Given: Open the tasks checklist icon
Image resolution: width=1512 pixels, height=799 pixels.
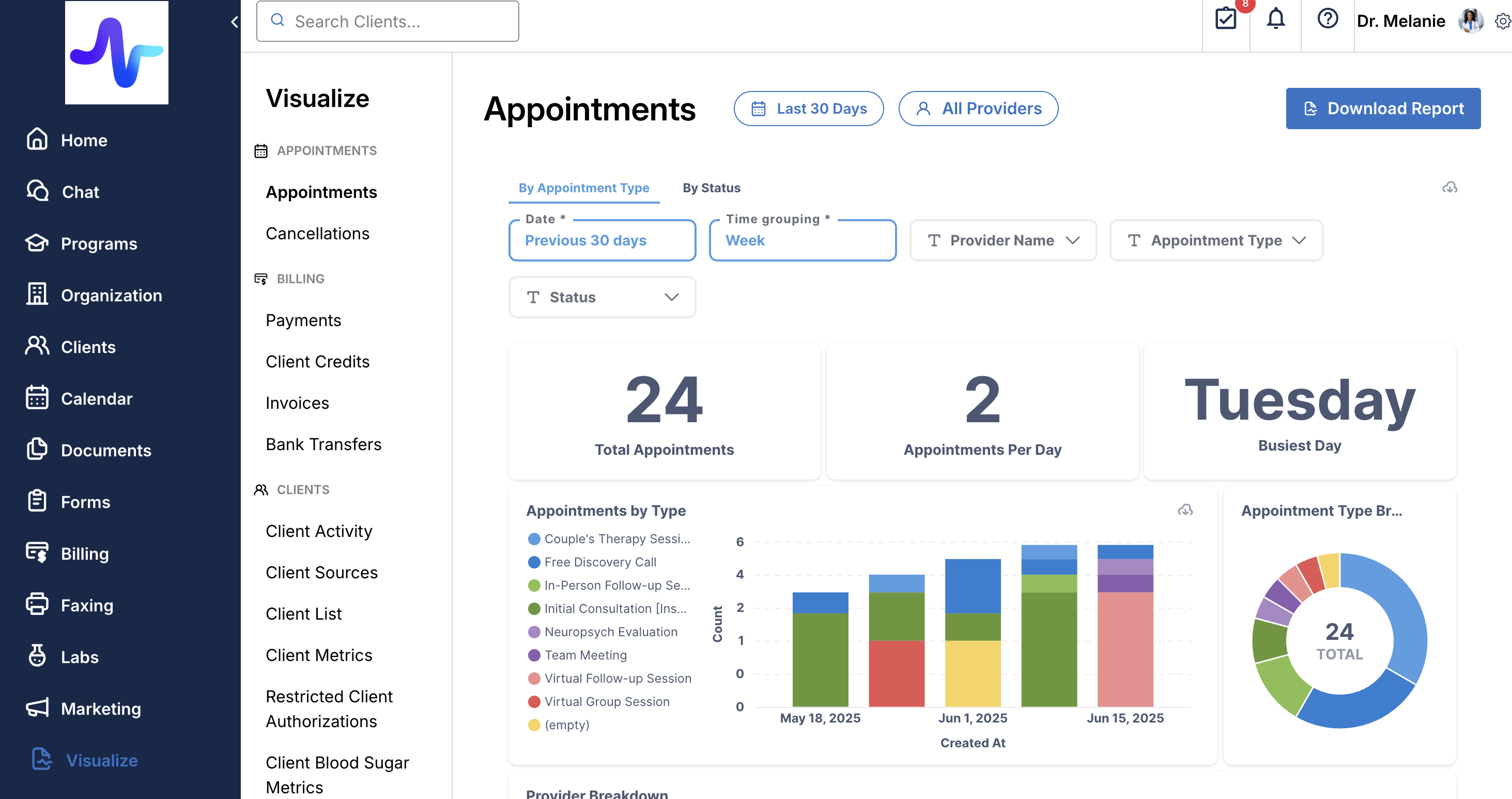Looking at the screenshot, I should [1226, 19].
